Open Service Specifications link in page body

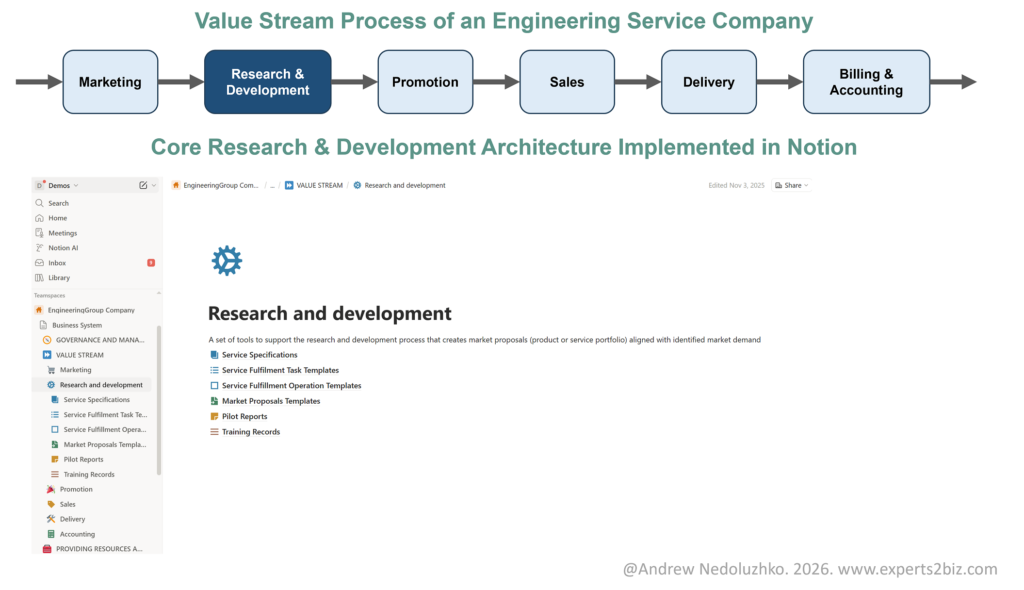click(x=259, y=355)
